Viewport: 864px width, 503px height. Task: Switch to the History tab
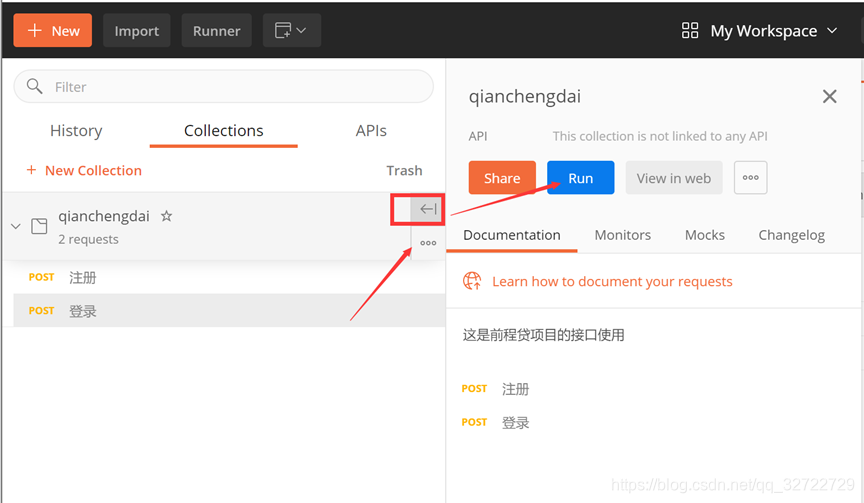76,131
